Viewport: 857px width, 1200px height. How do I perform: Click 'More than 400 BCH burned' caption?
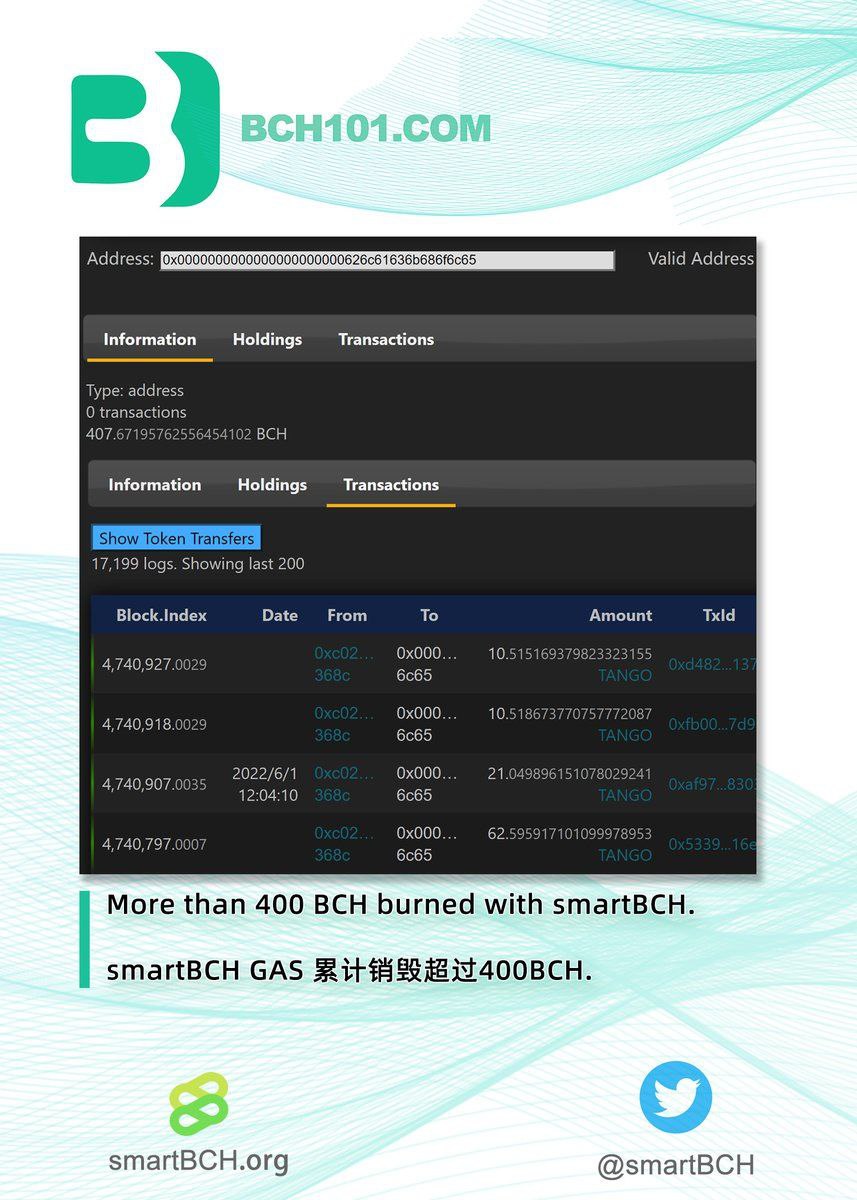click(401, 904)
